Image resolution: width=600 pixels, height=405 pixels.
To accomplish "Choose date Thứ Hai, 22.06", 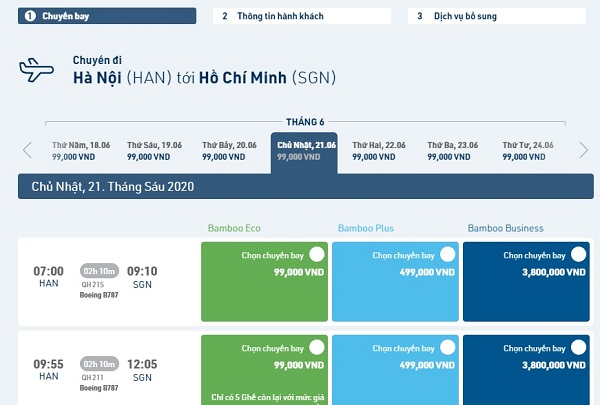I will click(x=379, y=151).
